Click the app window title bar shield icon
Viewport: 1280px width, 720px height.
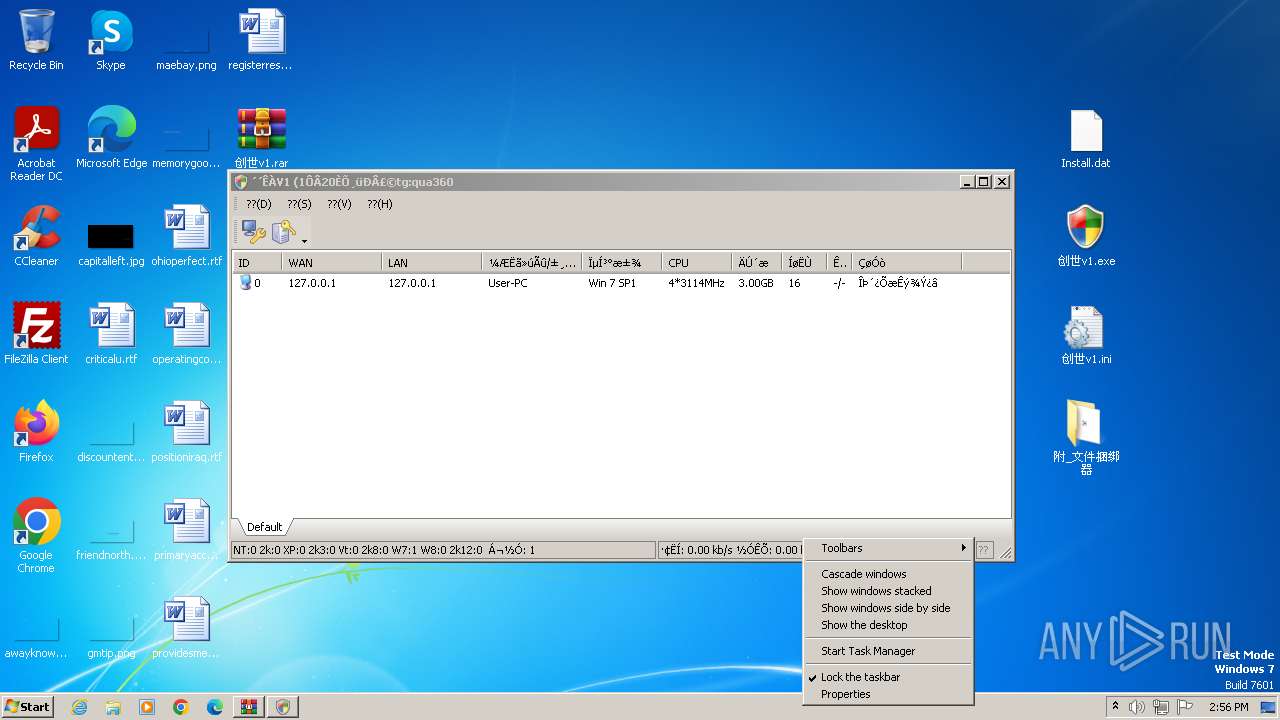pyautogui.click(x=240, y=182)
